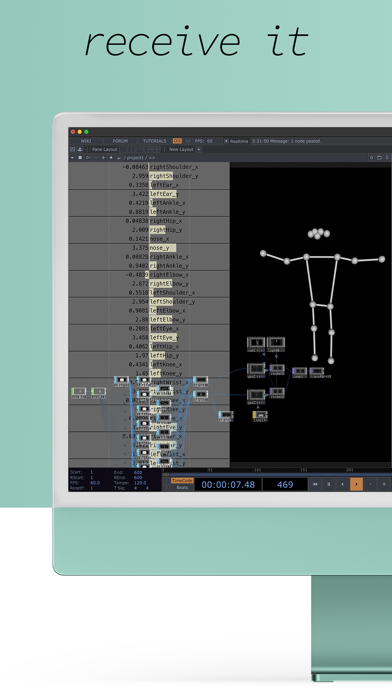The width and height of the screenshot is (392, 696).
Task: Toggle the Realtime checkbox
Action: [226, 141]
